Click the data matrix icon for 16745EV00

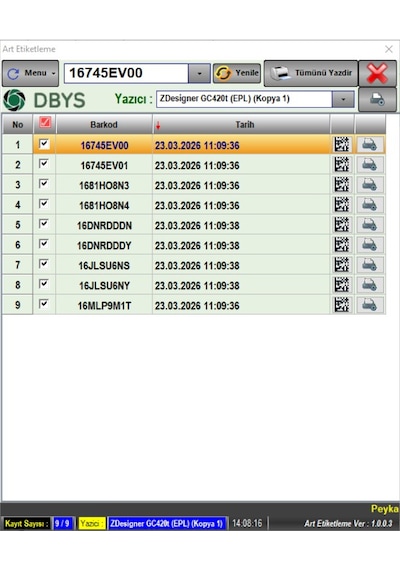point(341,145)
